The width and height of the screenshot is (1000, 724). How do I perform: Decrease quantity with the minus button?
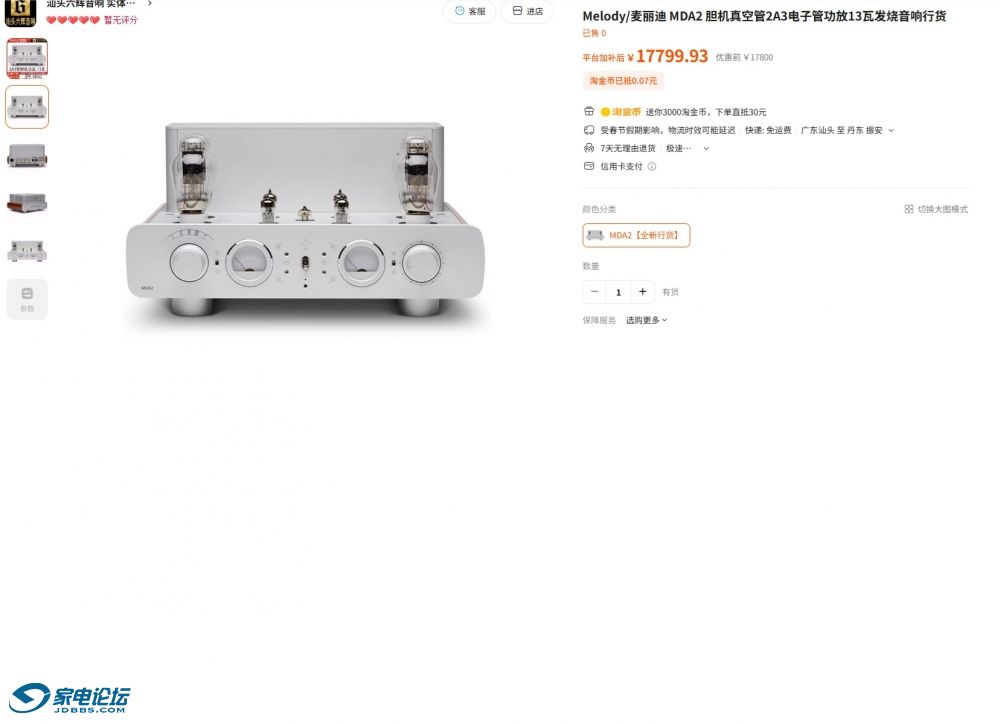[x=594, y=292]
